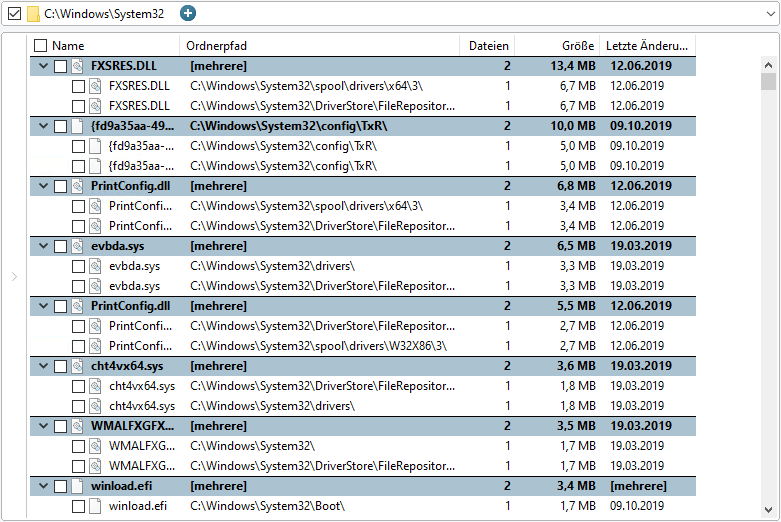Click the file icon of PrintConfi... 3,4 MB in spool\drivers\x64\3

coord(95,206)
